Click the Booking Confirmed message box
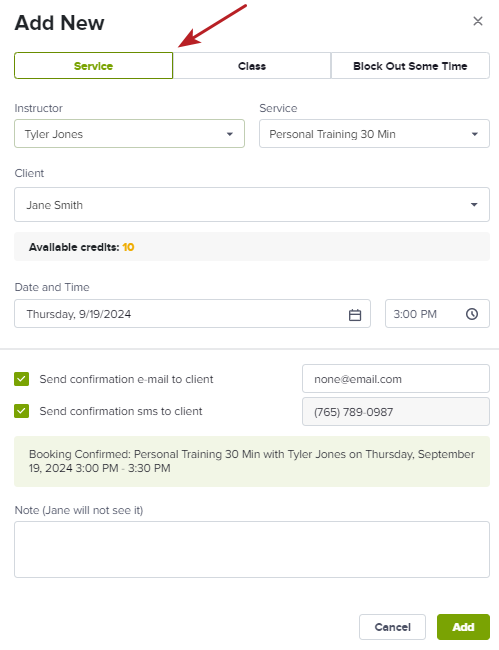 point(252,461)
